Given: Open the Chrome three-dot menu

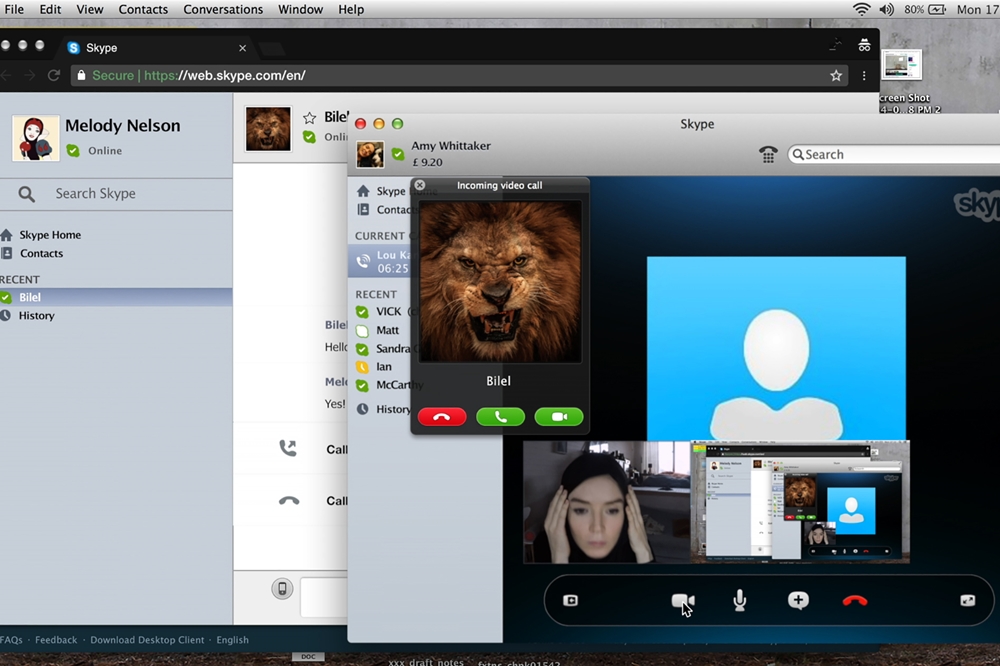Looking at the screenshot, I should (864, 75).
